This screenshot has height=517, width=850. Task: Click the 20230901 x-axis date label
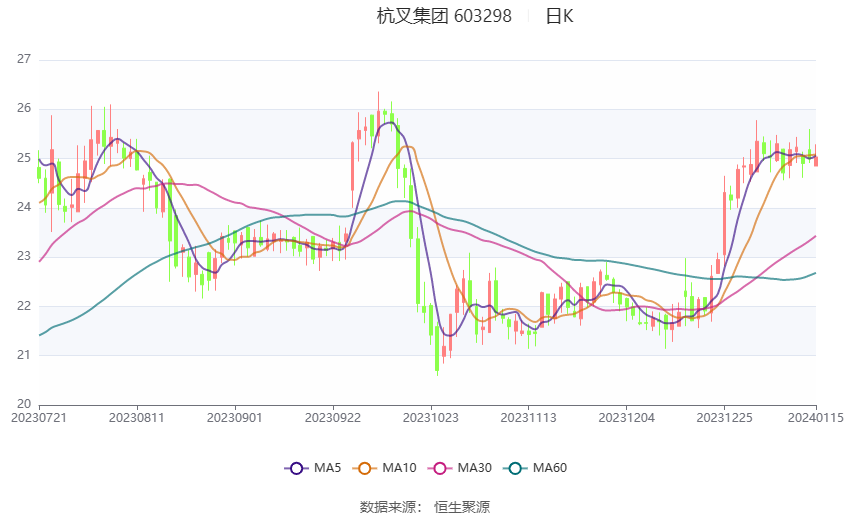[235, 418]
